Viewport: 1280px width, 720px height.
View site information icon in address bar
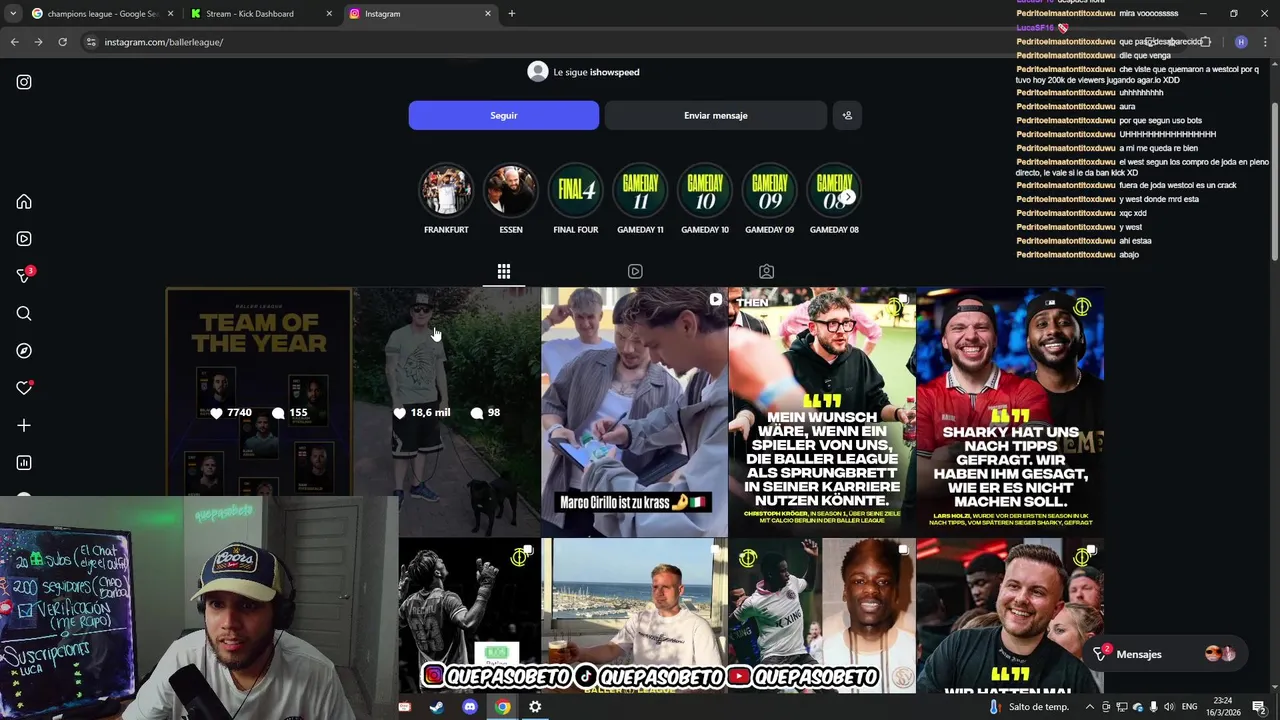(91, 42)
